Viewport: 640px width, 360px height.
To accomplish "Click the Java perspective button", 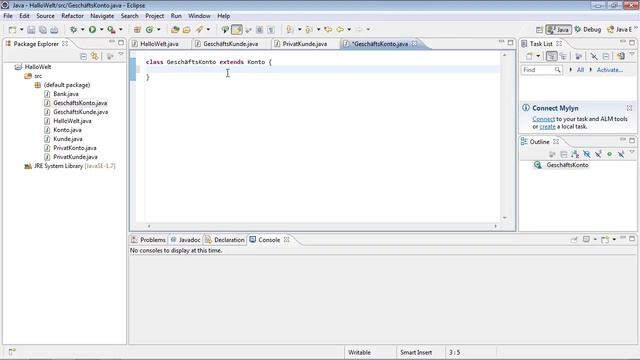I will 558,30.
